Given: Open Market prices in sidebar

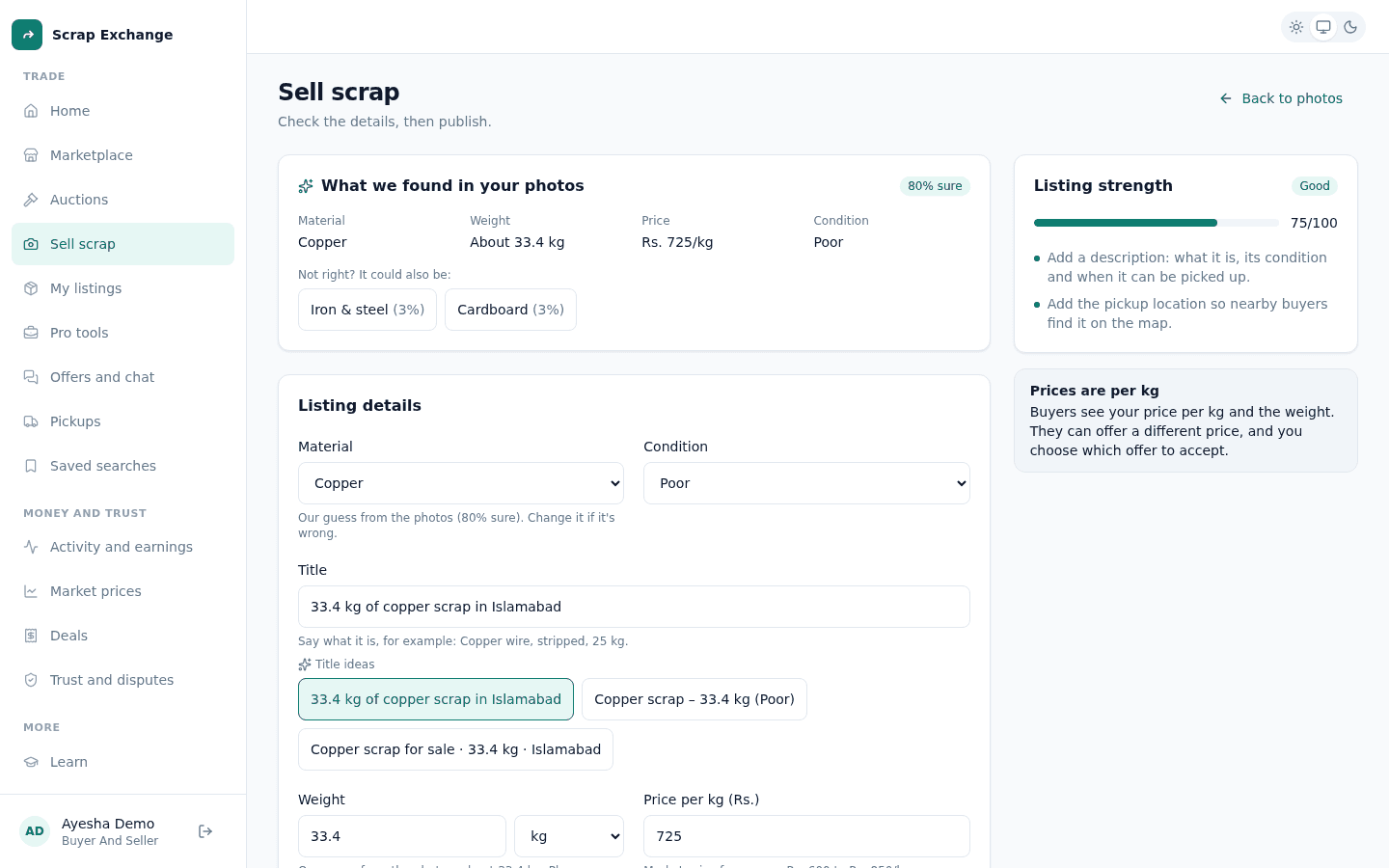Looking at the screenshot, I should (x=123, y=591).
